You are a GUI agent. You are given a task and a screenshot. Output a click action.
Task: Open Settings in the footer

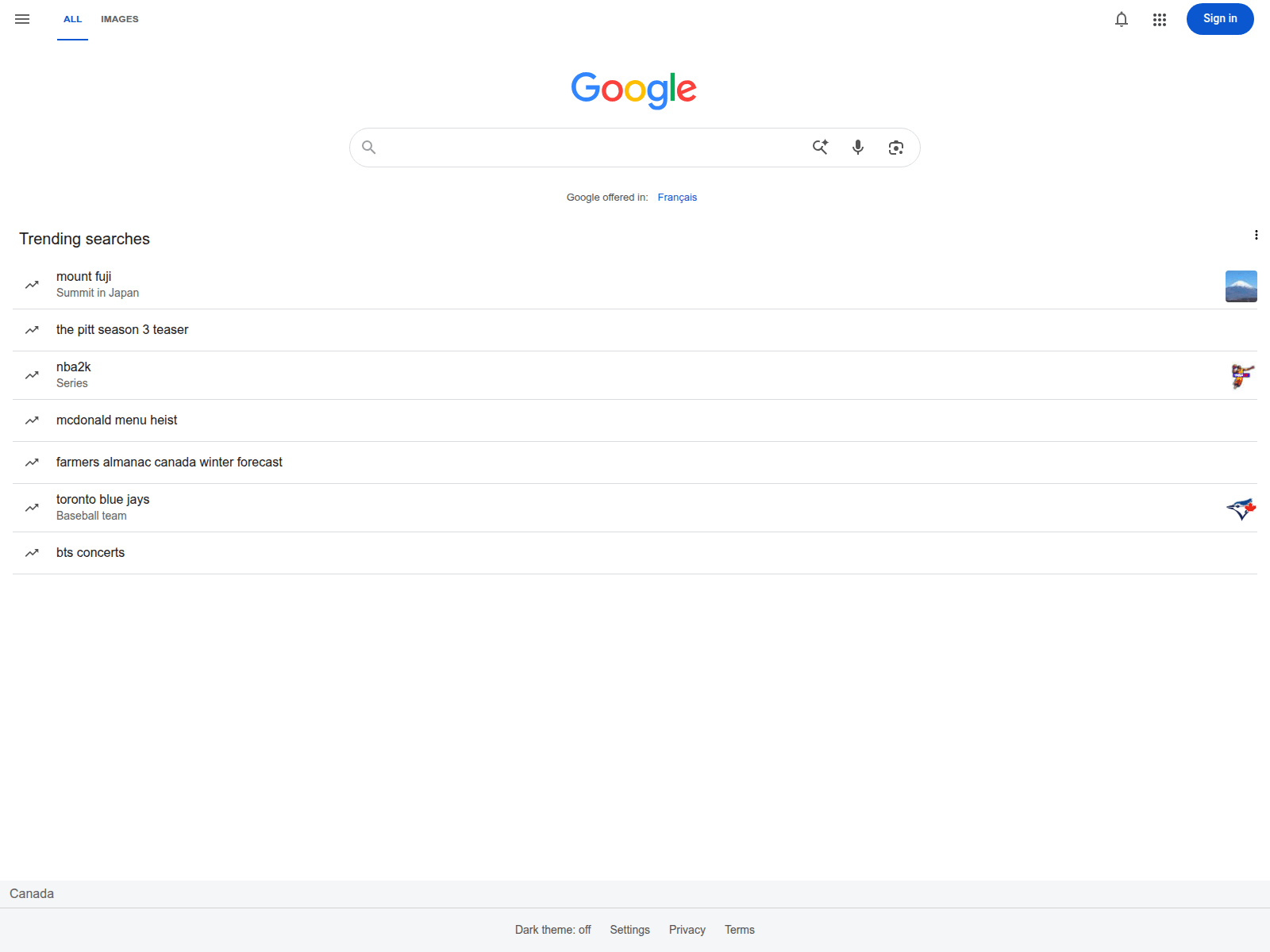630,930
